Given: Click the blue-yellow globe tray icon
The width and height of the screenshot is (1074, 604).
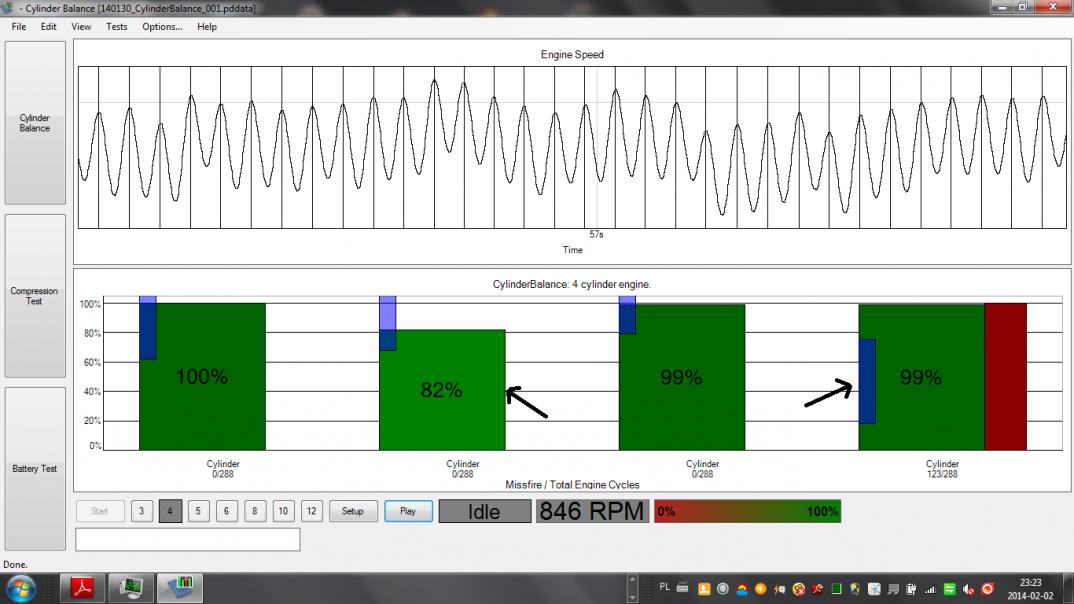Looking at the screenshot, I should coord(855,589).
